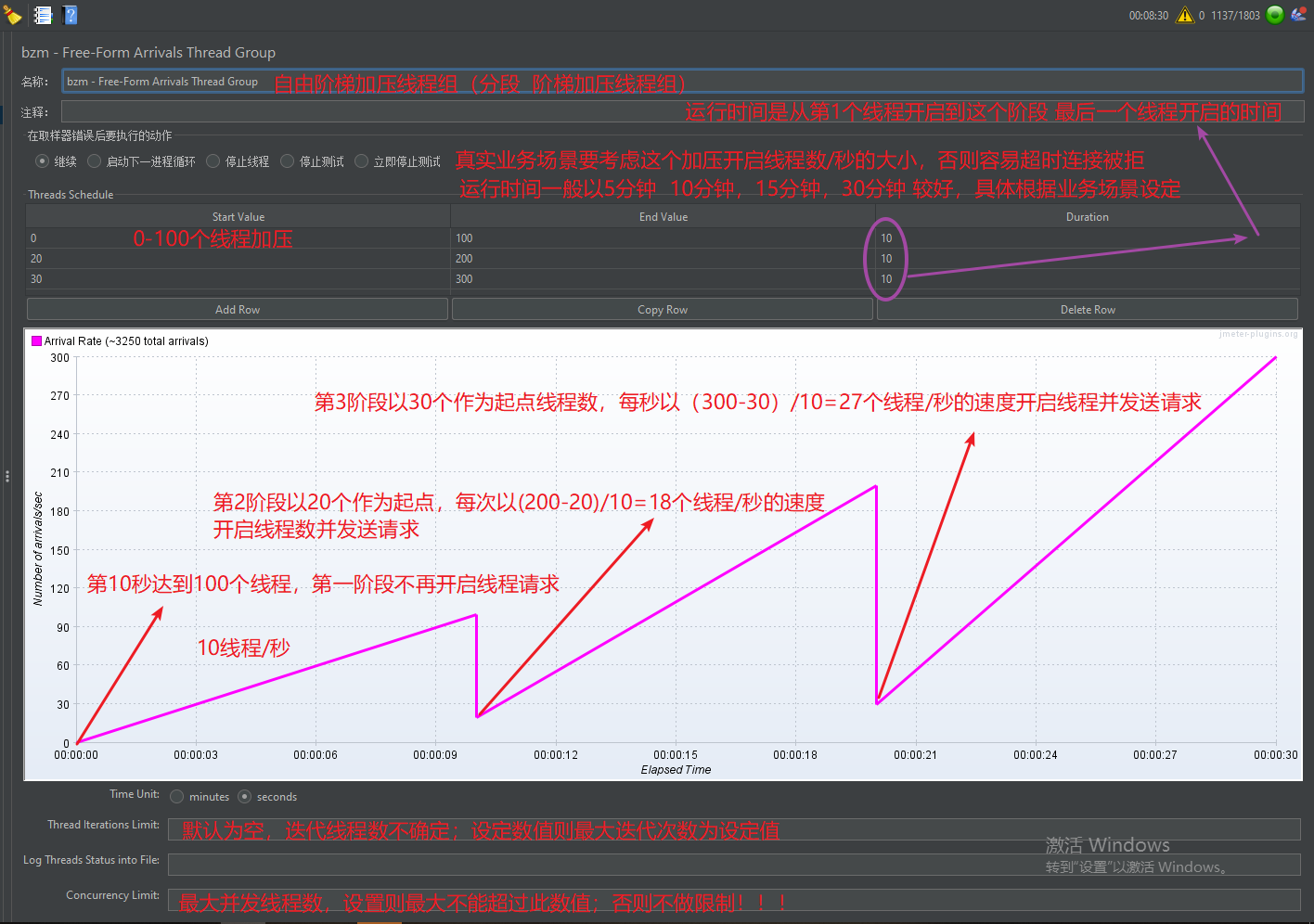
Task: Click the Add Row button
Action: 238,309
